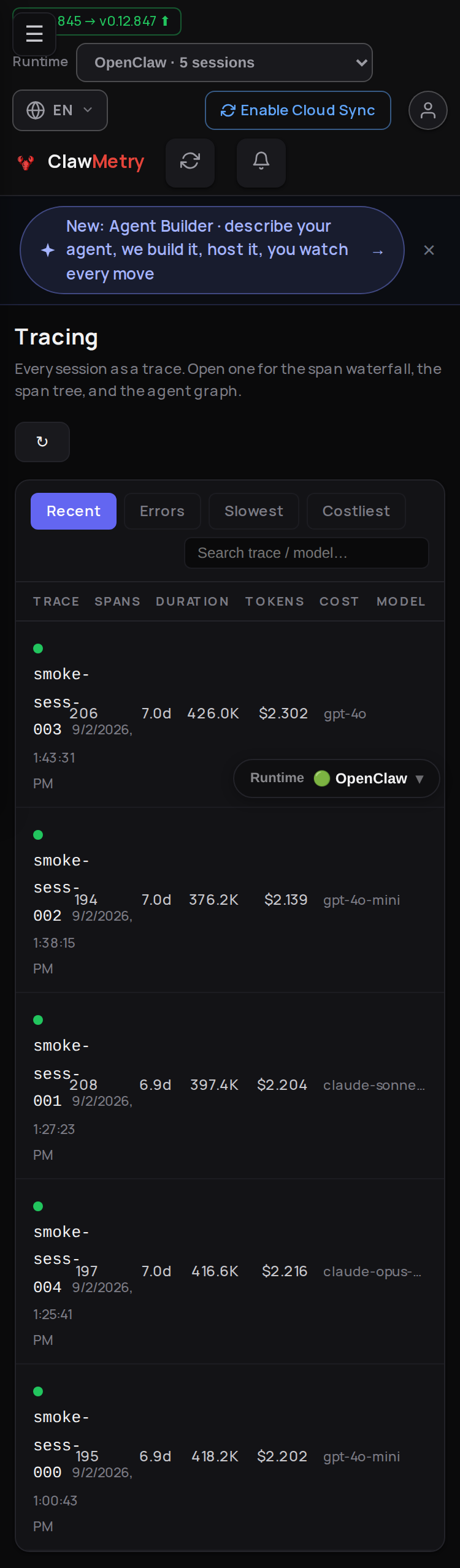
Task: Open the notifications bell
Action: [261, 162]
